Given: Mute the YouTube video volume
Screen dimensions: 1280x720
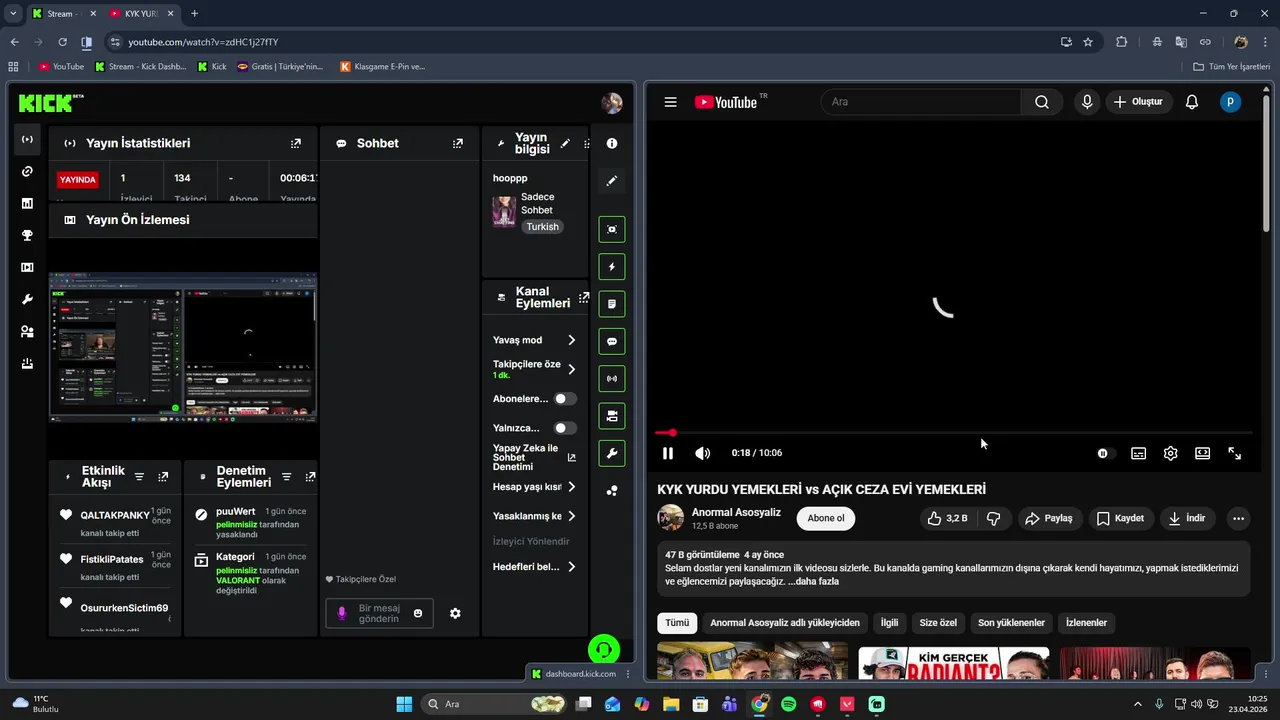Looking at the screenshot, I should [703, 453].
